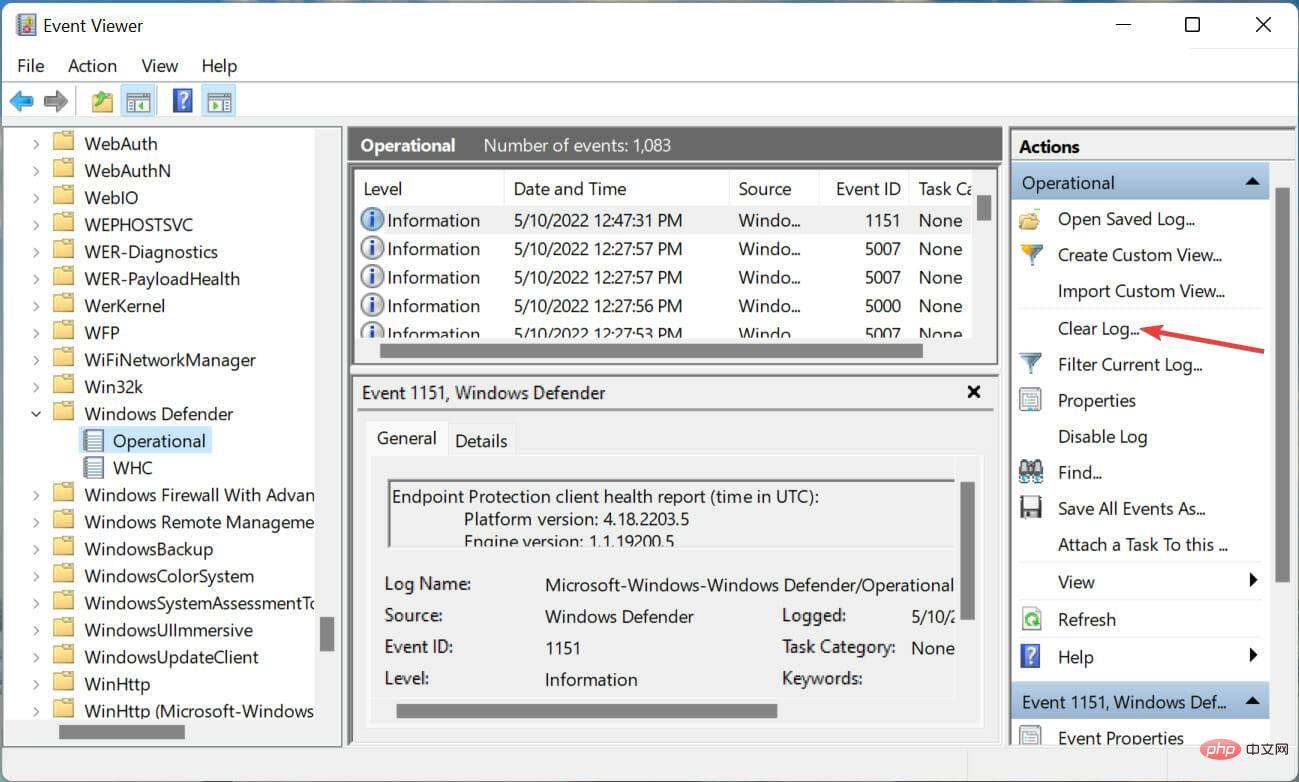
Task: Collapse the Operational actions section
Action: (x=1251, y=182)
